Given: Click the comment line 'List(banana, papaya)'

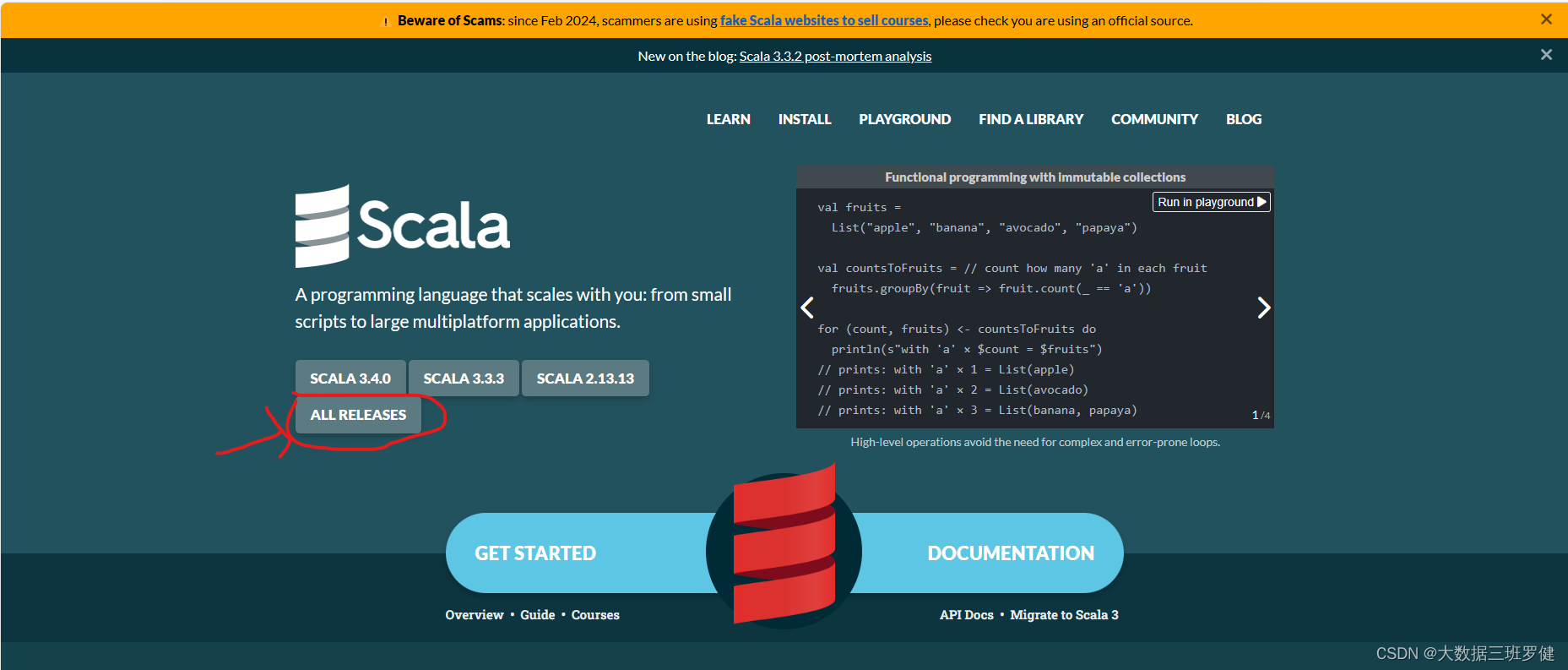Looking at the screenshot, I should pos(978,410).
